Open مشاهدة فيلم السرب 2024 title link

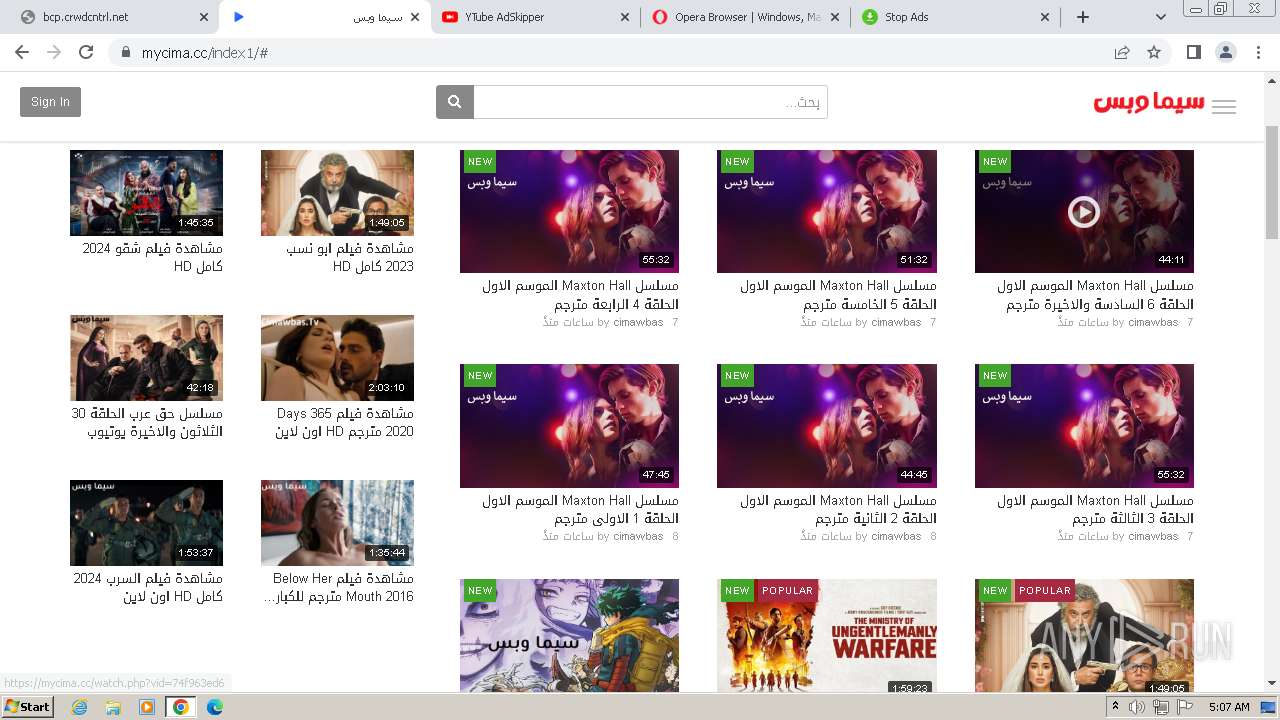click(x=147, y=587)
